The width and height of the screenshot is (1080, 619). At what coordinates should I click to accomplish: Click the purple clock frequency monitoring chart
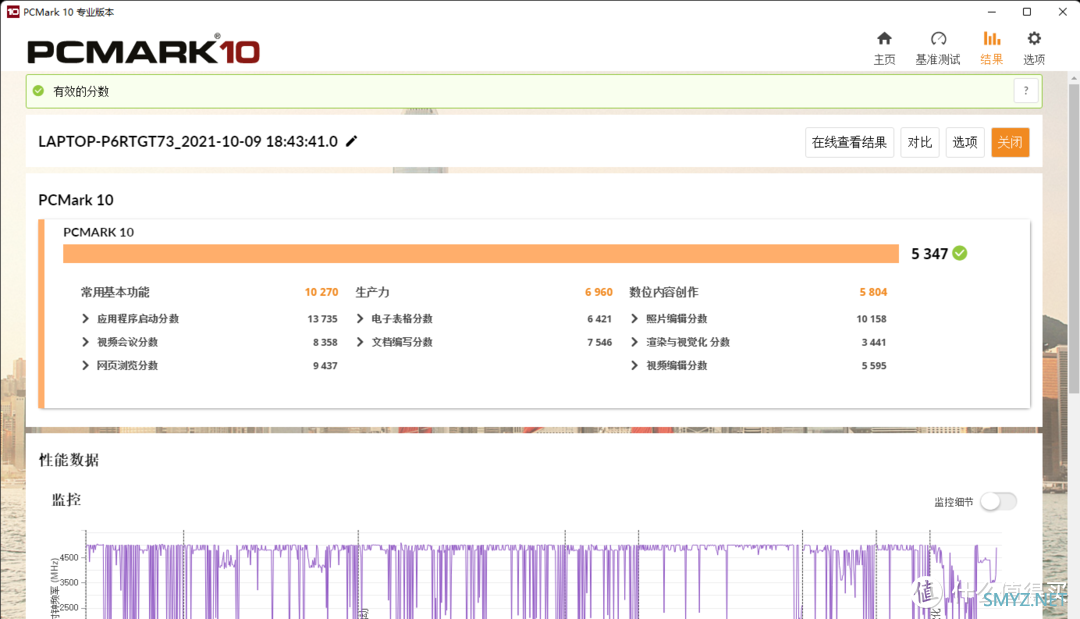542,575
